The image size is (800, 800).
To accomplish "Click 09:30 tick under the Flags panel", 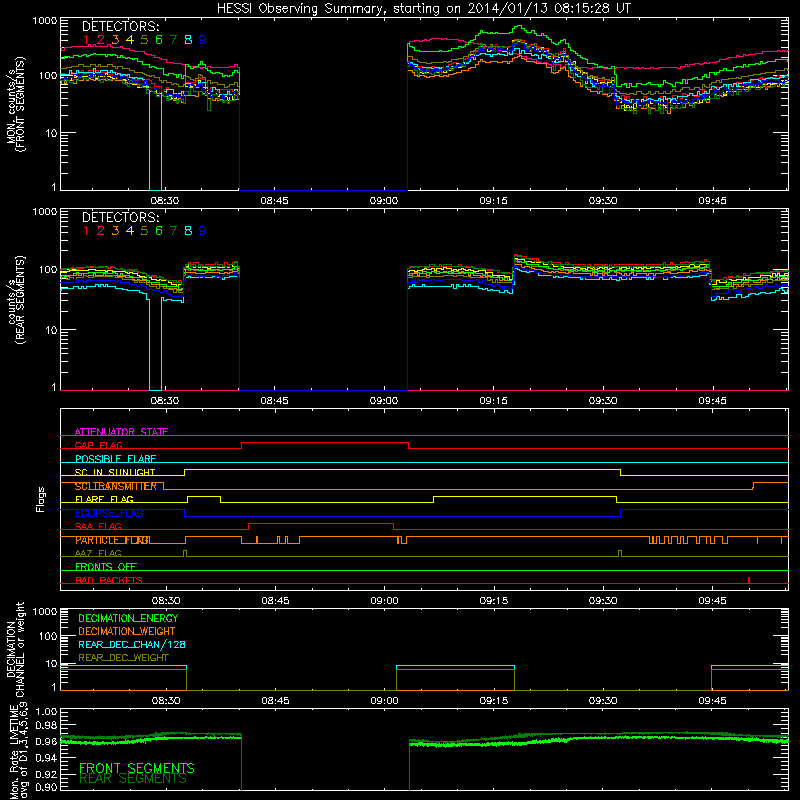I will (603, 601).
